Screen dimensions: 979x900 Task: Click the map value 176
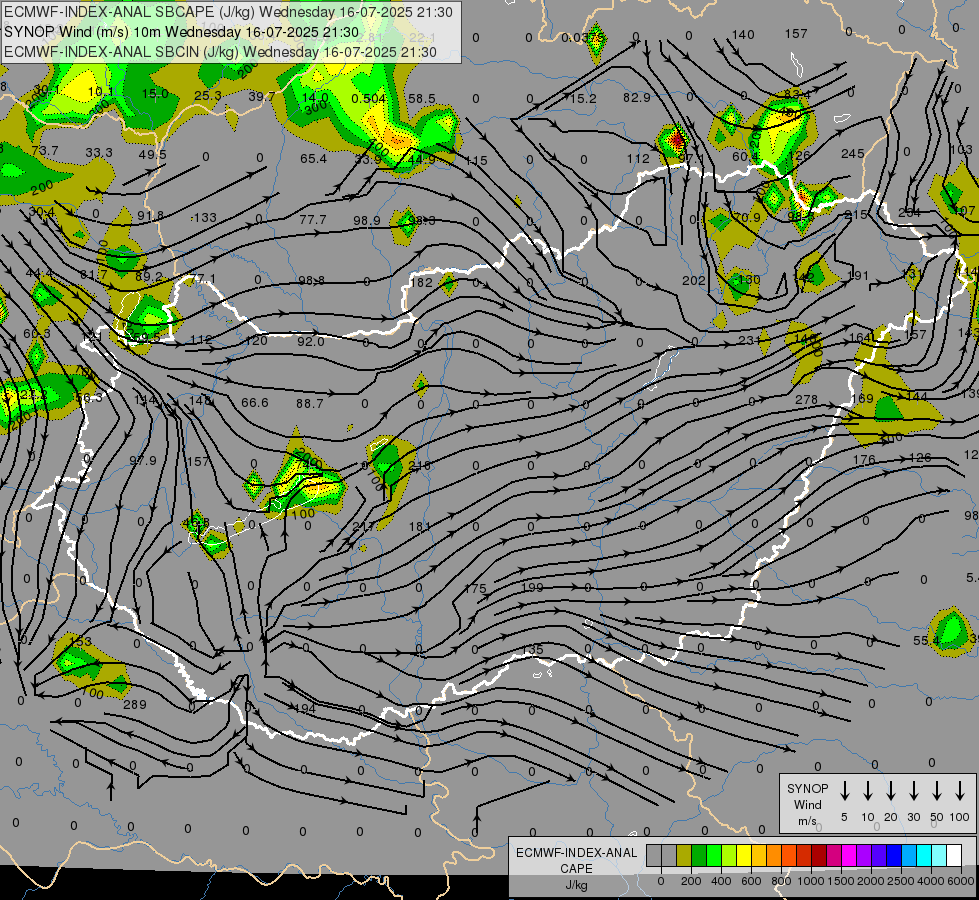(864, 460)
